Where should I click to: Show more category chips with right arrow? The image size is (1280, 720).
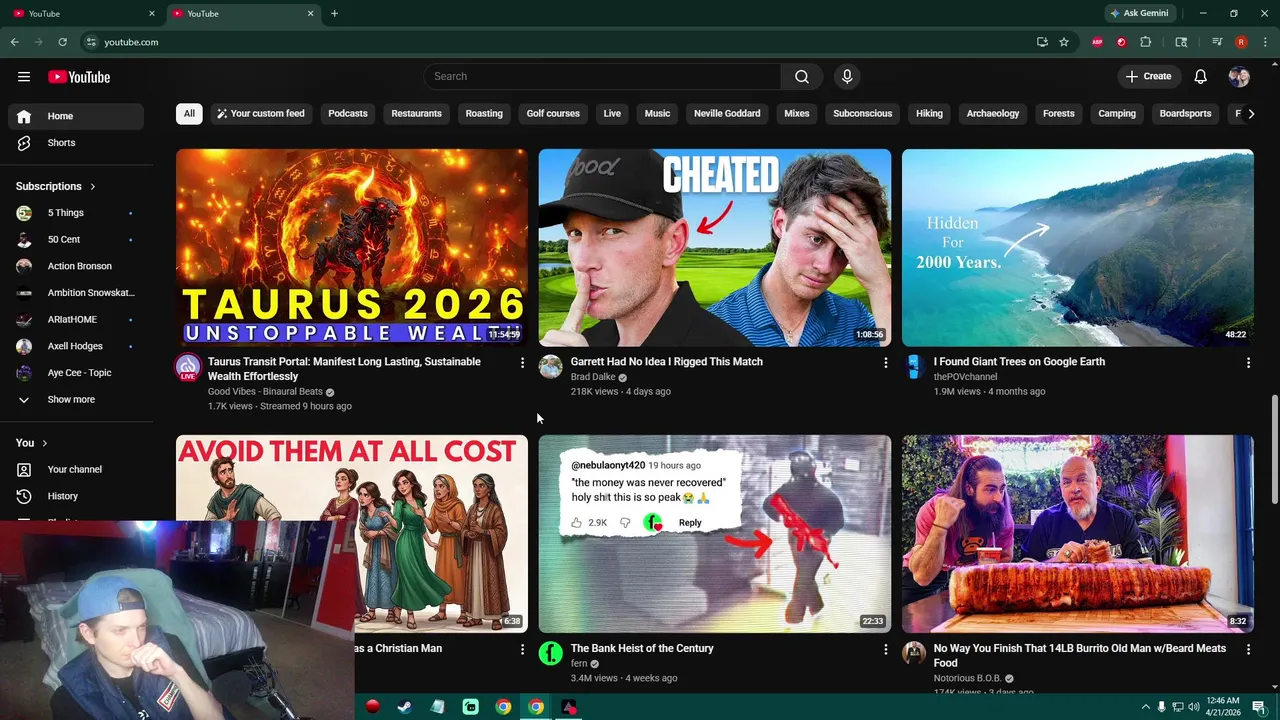pos(1250,114)
